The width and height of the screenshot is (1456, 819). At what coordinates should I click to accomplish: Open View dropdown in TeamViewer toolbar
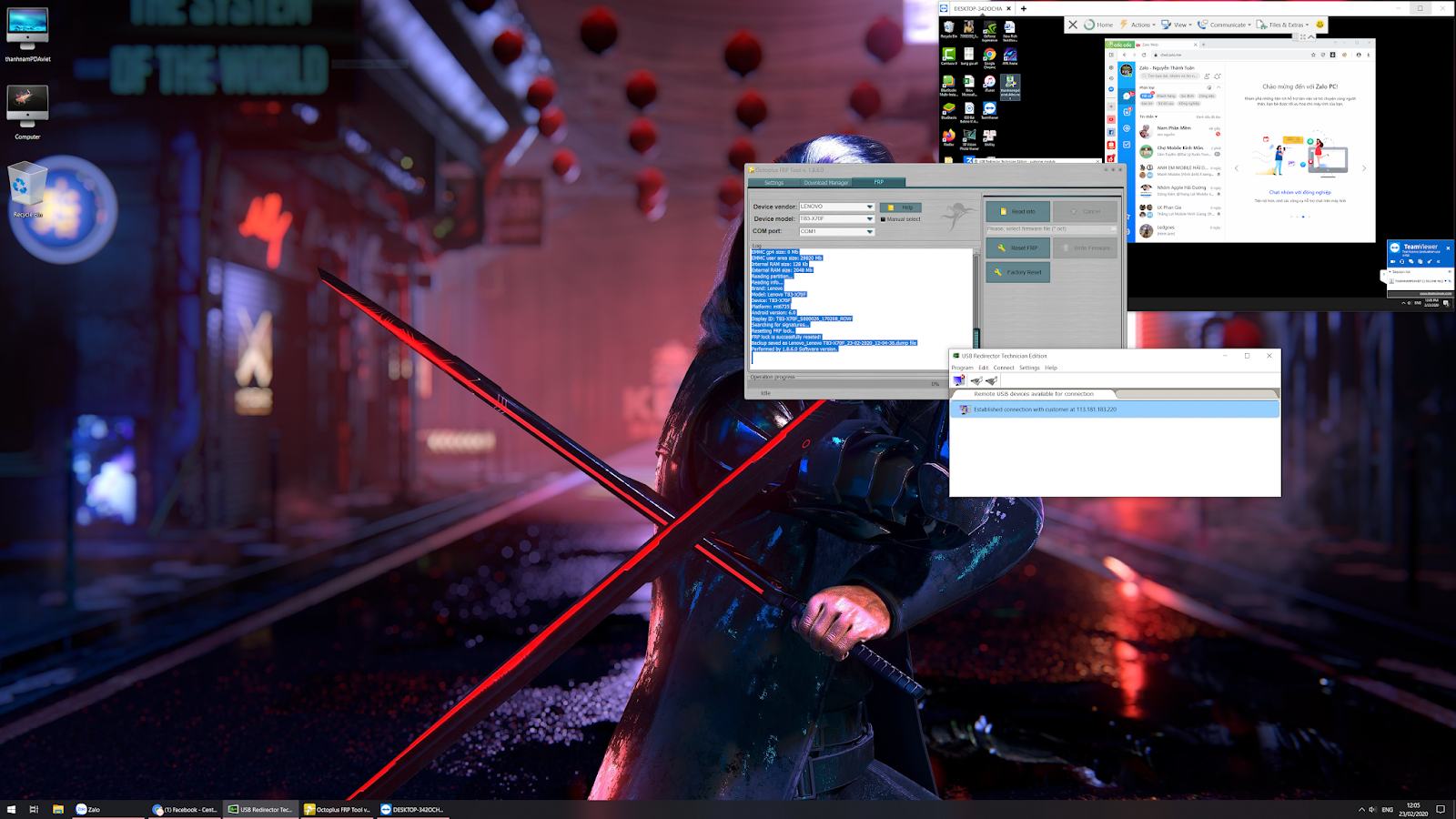tap(1176, 25)
